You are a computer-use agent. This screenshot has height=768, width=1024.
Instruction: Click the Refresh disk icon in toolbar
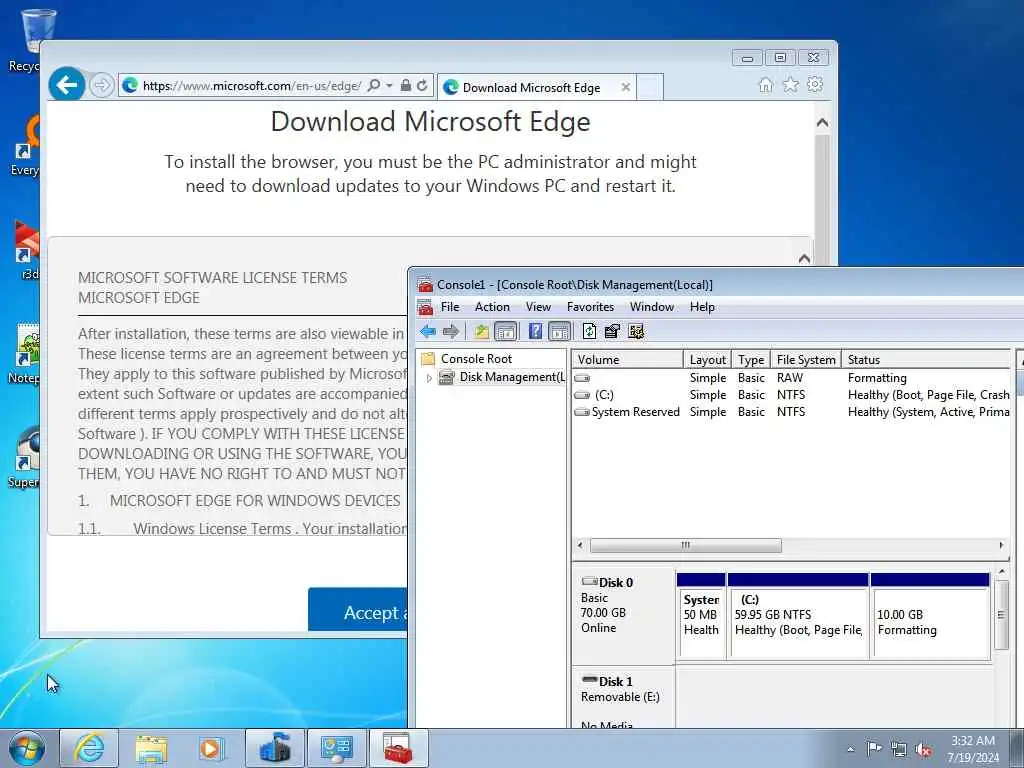point(589,332)
